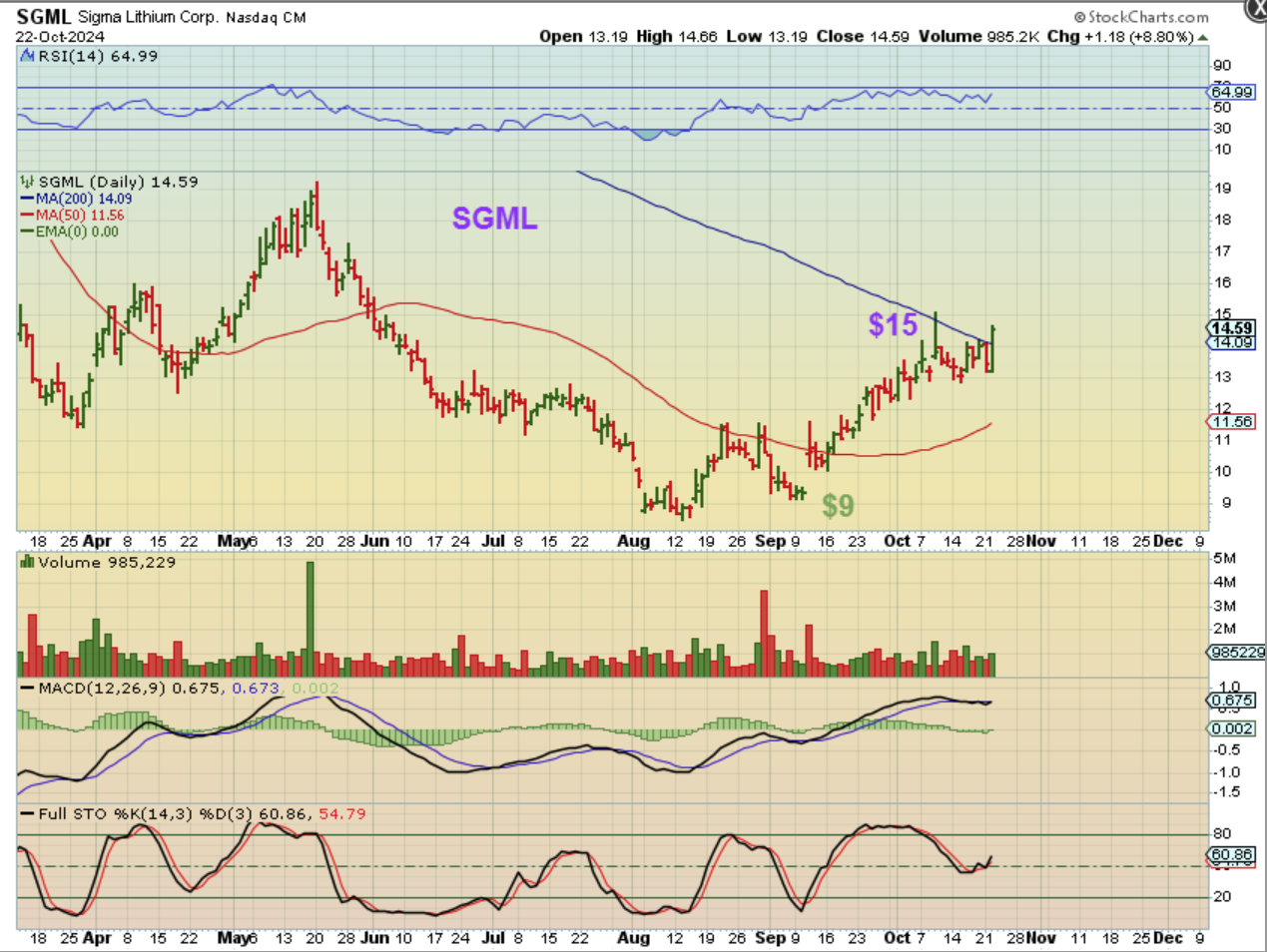This screenshot has width=1267, height=952.
Task: Click the 0.675 MACD value tag on the right
Action: point(1232,701)
